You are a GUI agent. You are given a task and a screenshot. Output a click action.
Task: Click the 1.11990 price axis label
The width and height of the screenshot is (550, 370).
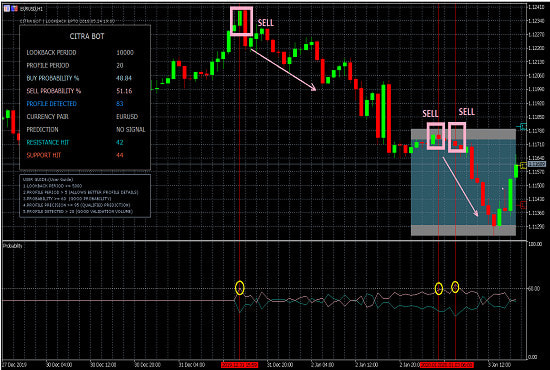(x=536, y=89)
